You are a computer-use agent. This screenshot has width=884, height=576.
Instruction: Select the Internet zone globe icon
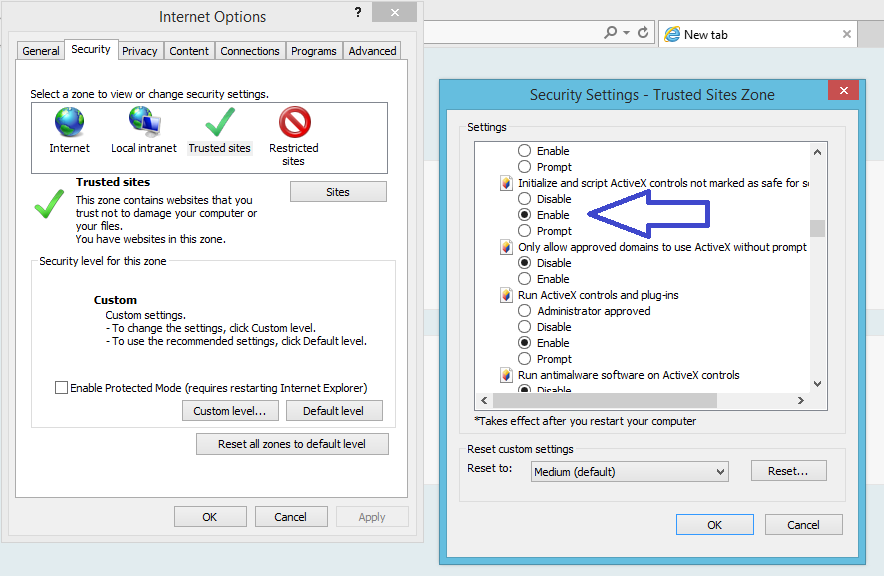coord(69,122)
